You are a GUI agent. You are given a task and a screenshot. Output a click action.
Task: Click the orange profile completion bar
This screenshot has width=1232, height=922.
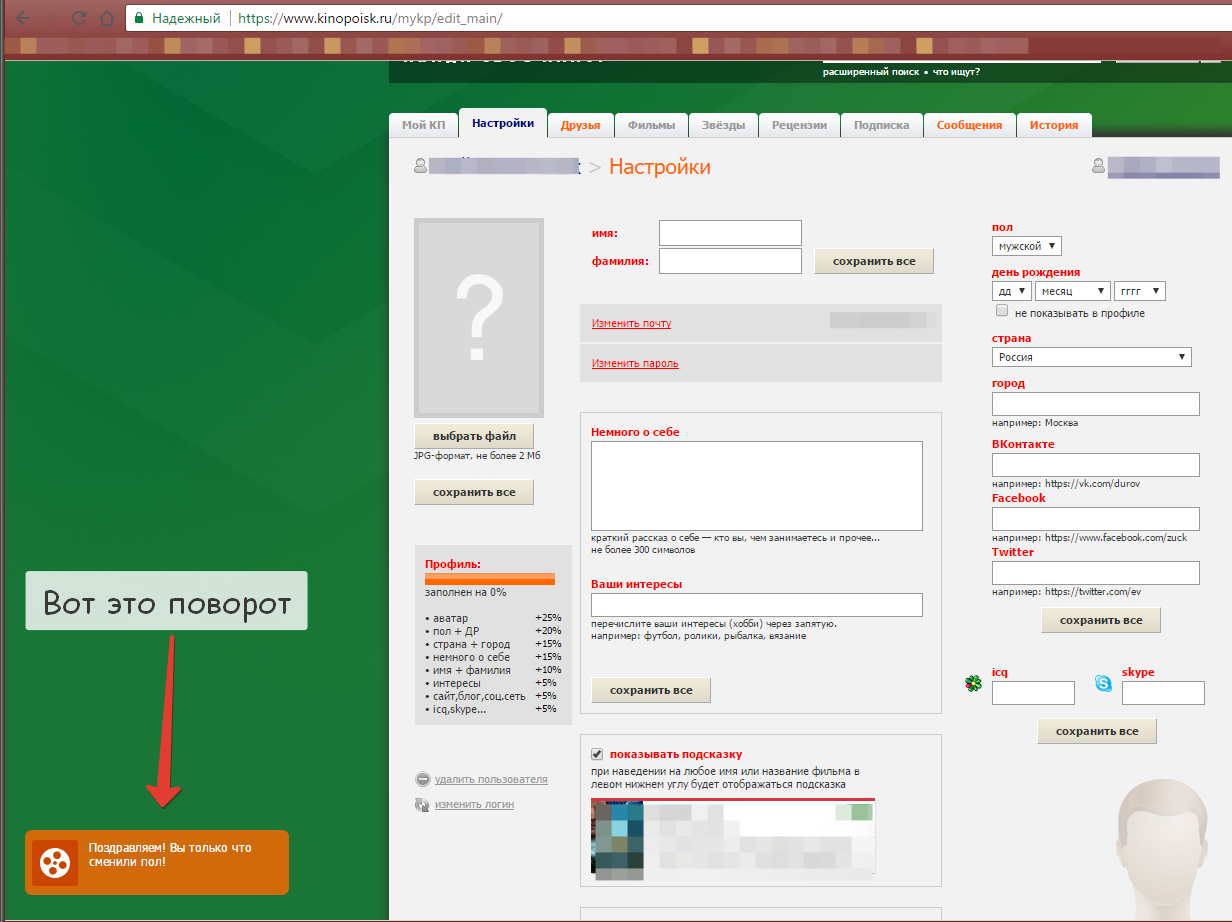pyautogui.click(x=490, y=579)
